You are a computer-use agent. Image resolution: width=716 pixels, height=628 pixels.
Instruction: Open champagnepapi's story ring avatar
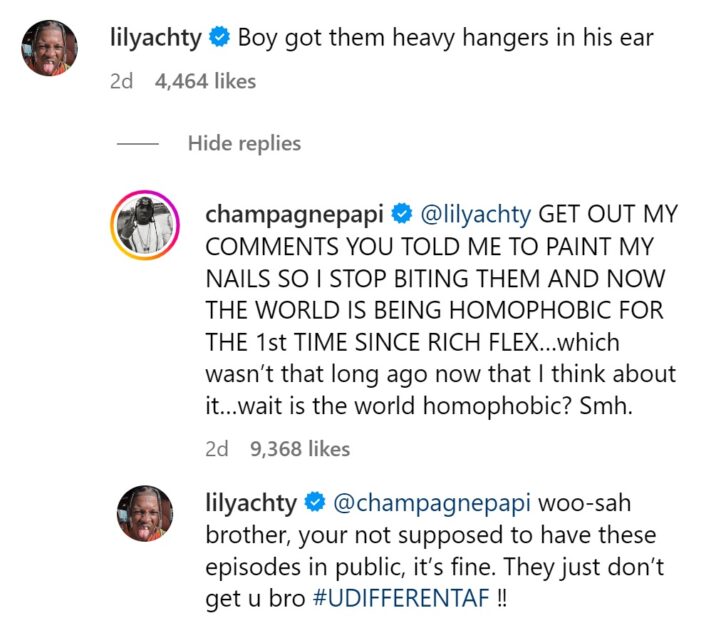tap(145, 225)
